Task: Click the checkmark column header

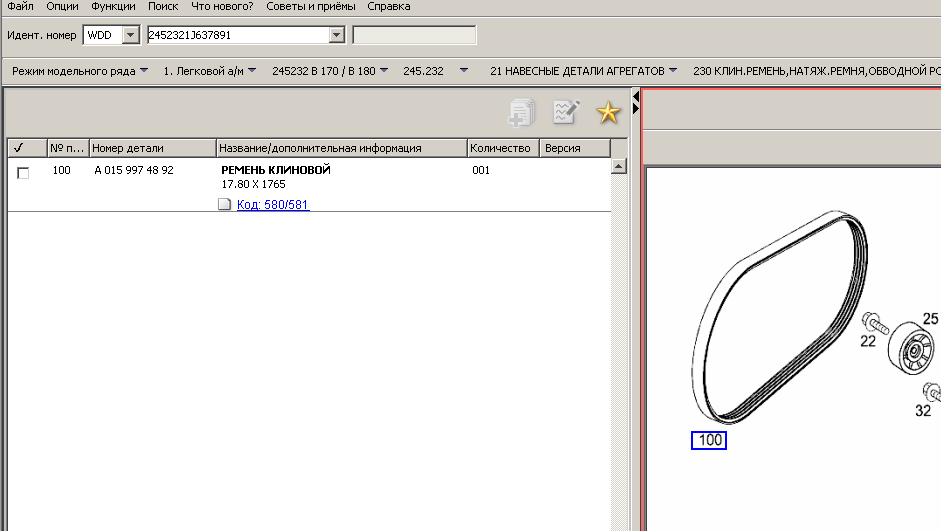Action: [19, 148]
